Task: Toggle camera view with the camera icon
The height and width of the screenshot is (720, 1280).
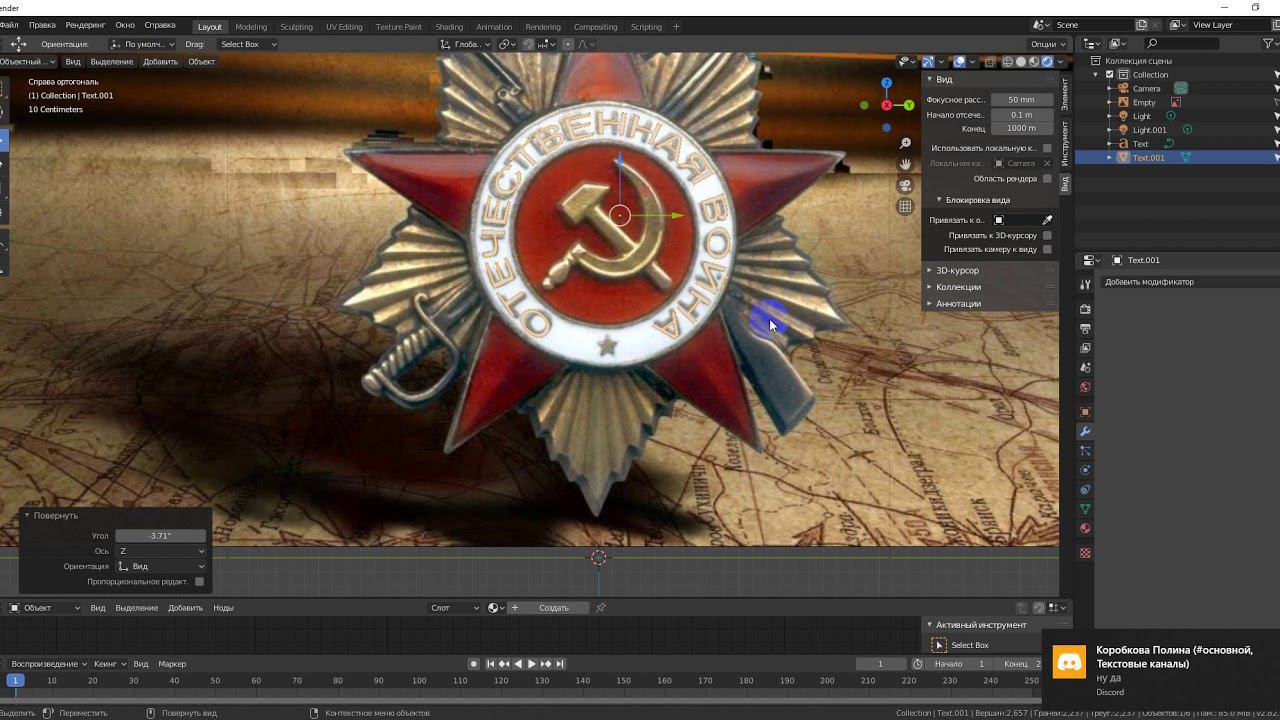Action: 905,185
